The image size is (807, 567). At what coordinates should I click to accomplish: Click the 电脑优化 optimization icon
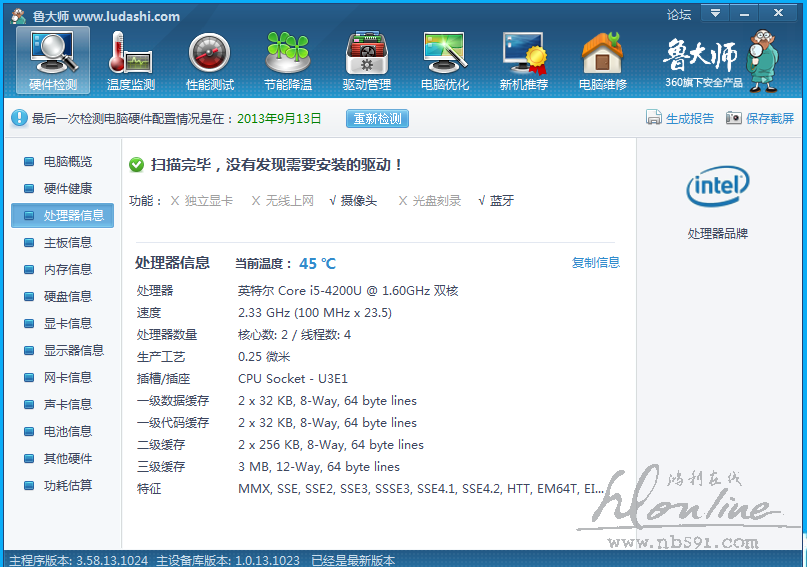(445, 59)
